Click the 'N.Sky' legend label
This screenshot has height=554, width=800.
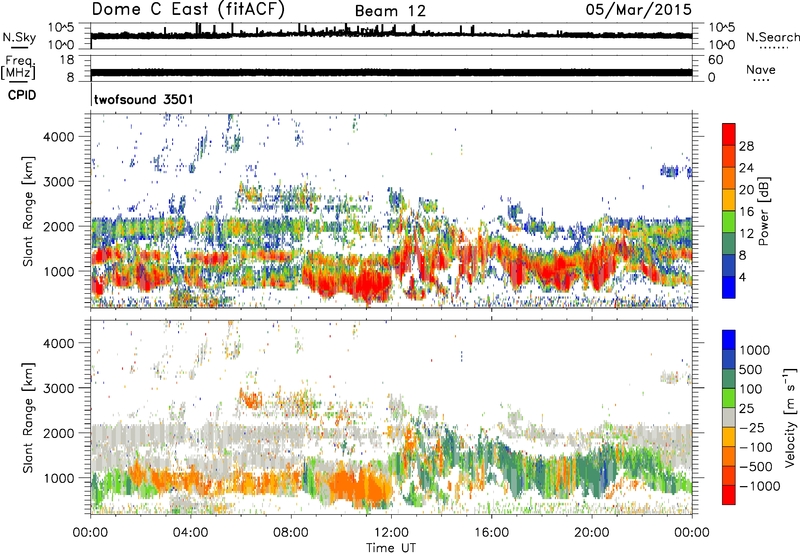pyautogui.click(x=19, y=37)
